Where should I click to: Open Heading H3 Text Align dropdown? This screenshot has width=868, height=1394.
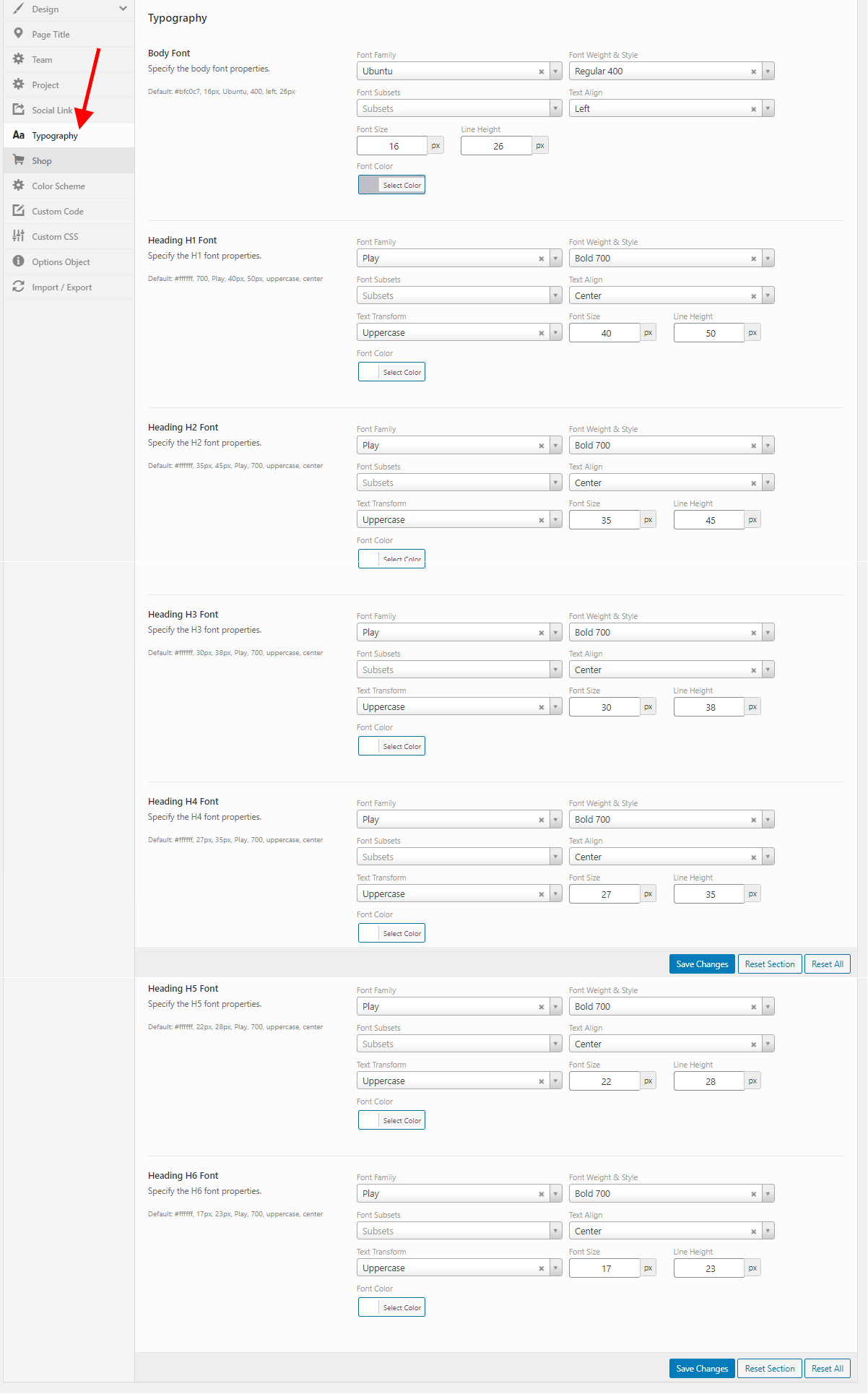pos(768,670)
